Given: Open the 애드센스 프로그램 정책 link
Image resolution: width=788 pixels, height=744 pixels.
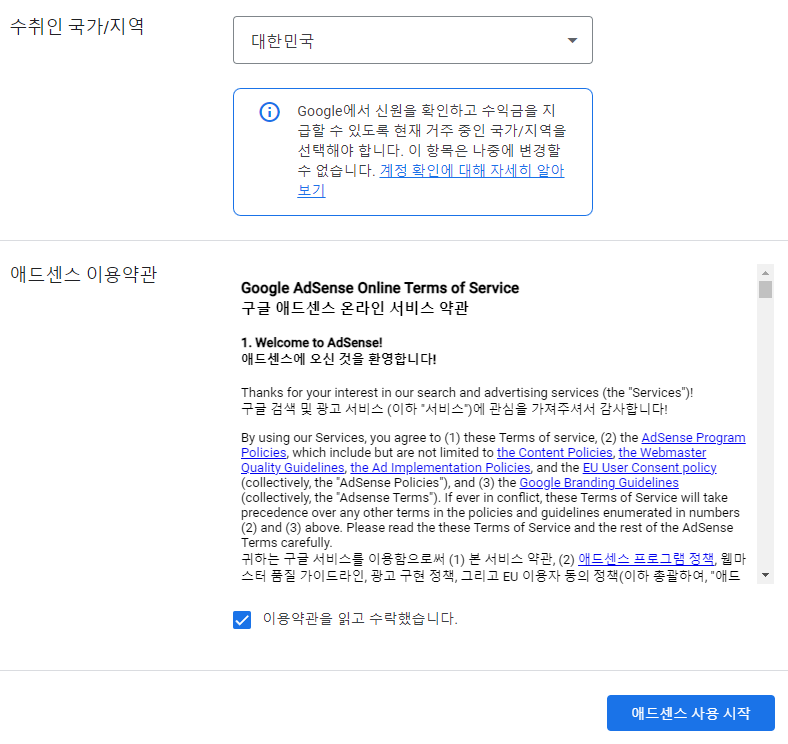Looking at the screenshot, I should [646, 559].
